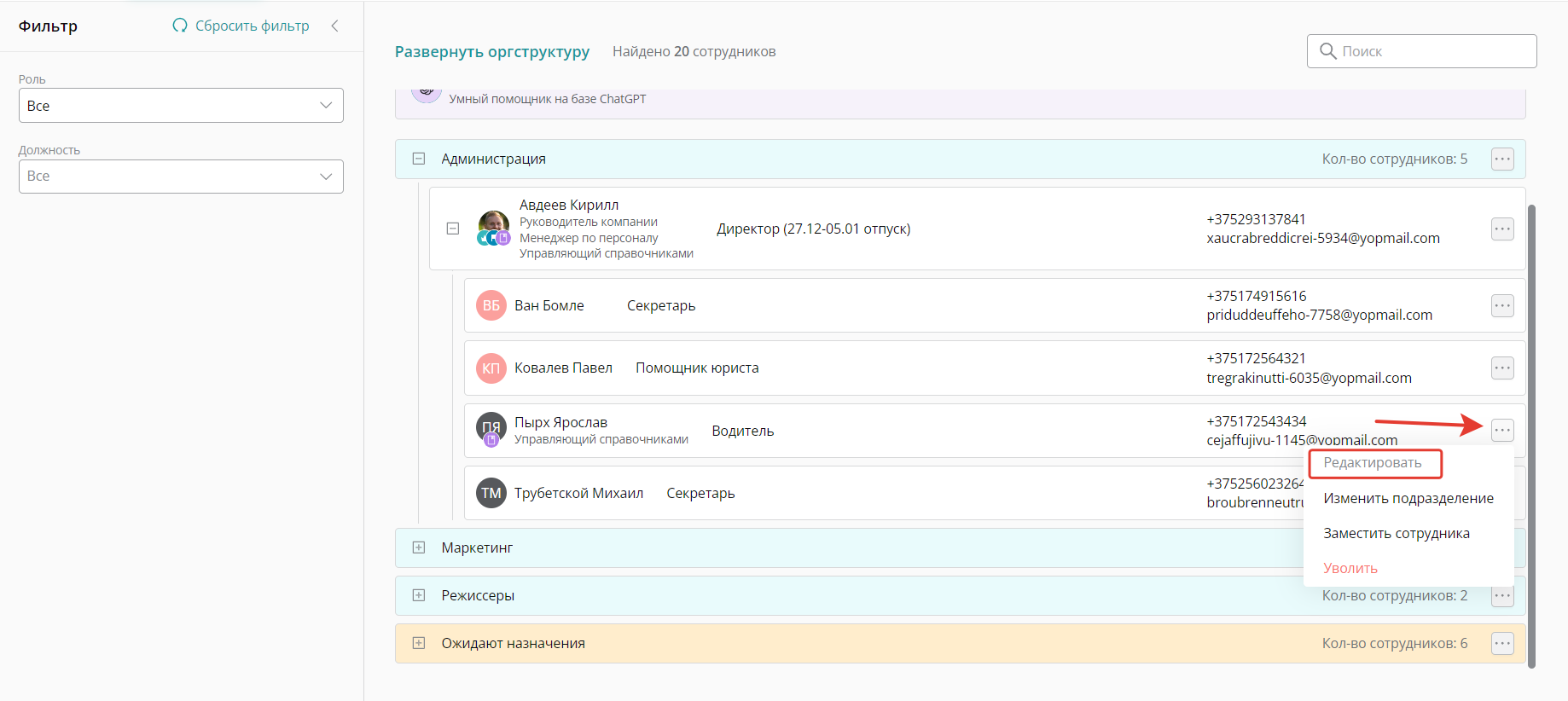
Task: Click Кол-во сотрудников: 6 in Ожидают назначения row
Action: [x=1395, y=643]
